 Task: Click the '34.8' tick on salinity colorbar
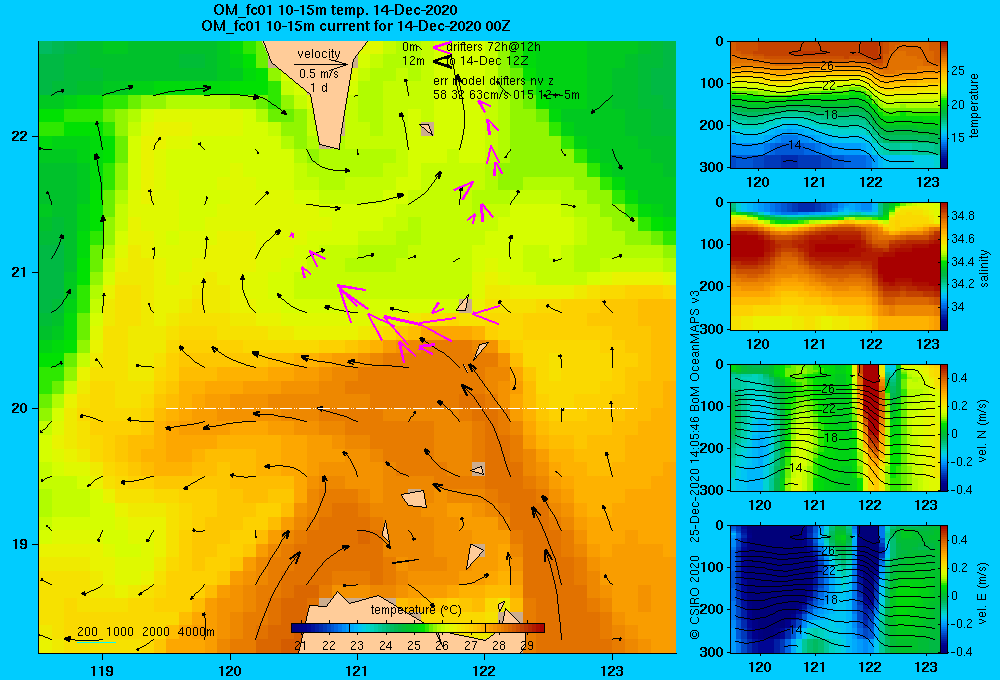962,216
